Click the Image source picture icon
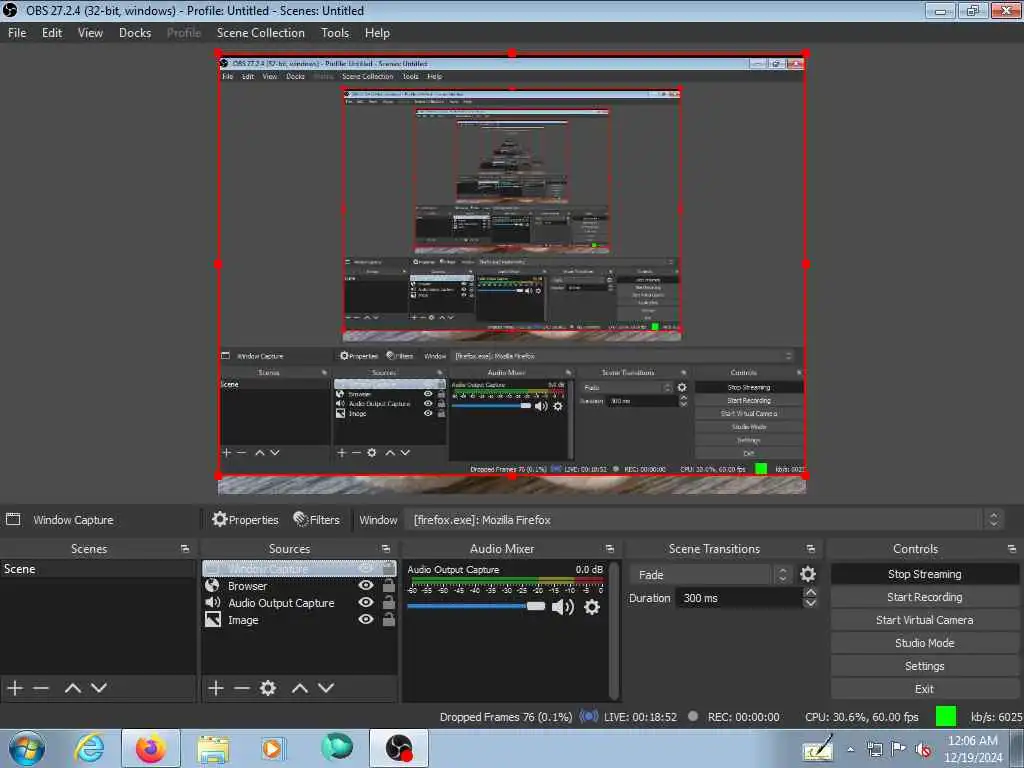 coord(213,619)
